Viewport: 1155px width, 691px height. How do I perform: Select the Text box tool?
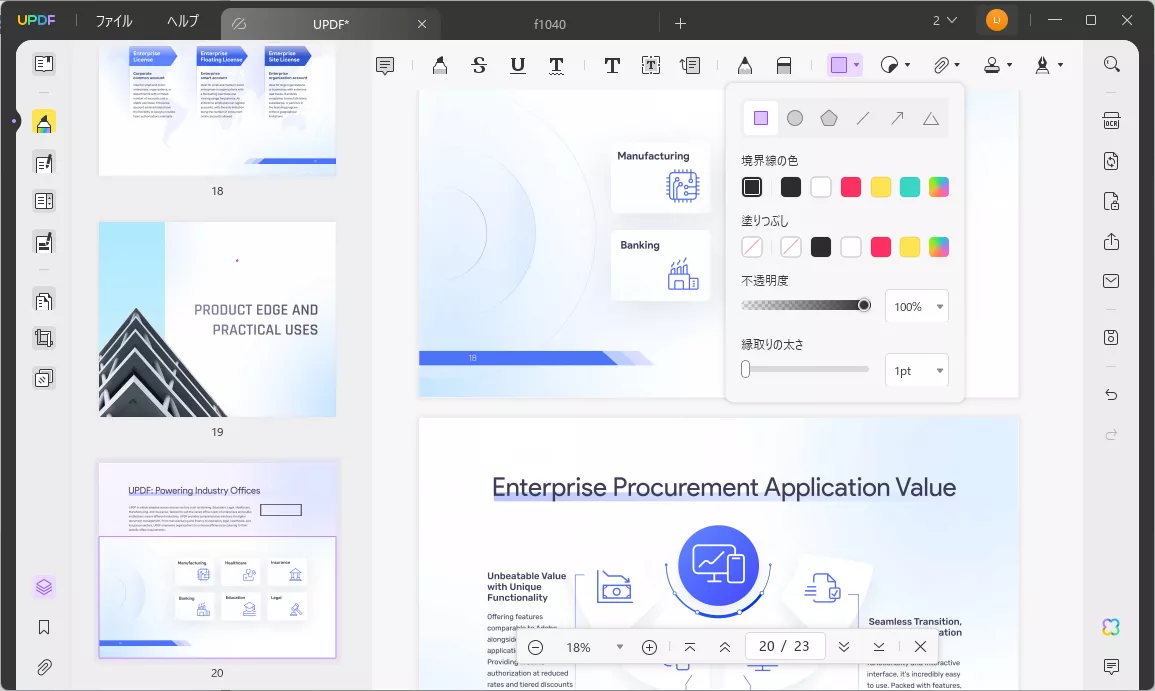point(650,66)
